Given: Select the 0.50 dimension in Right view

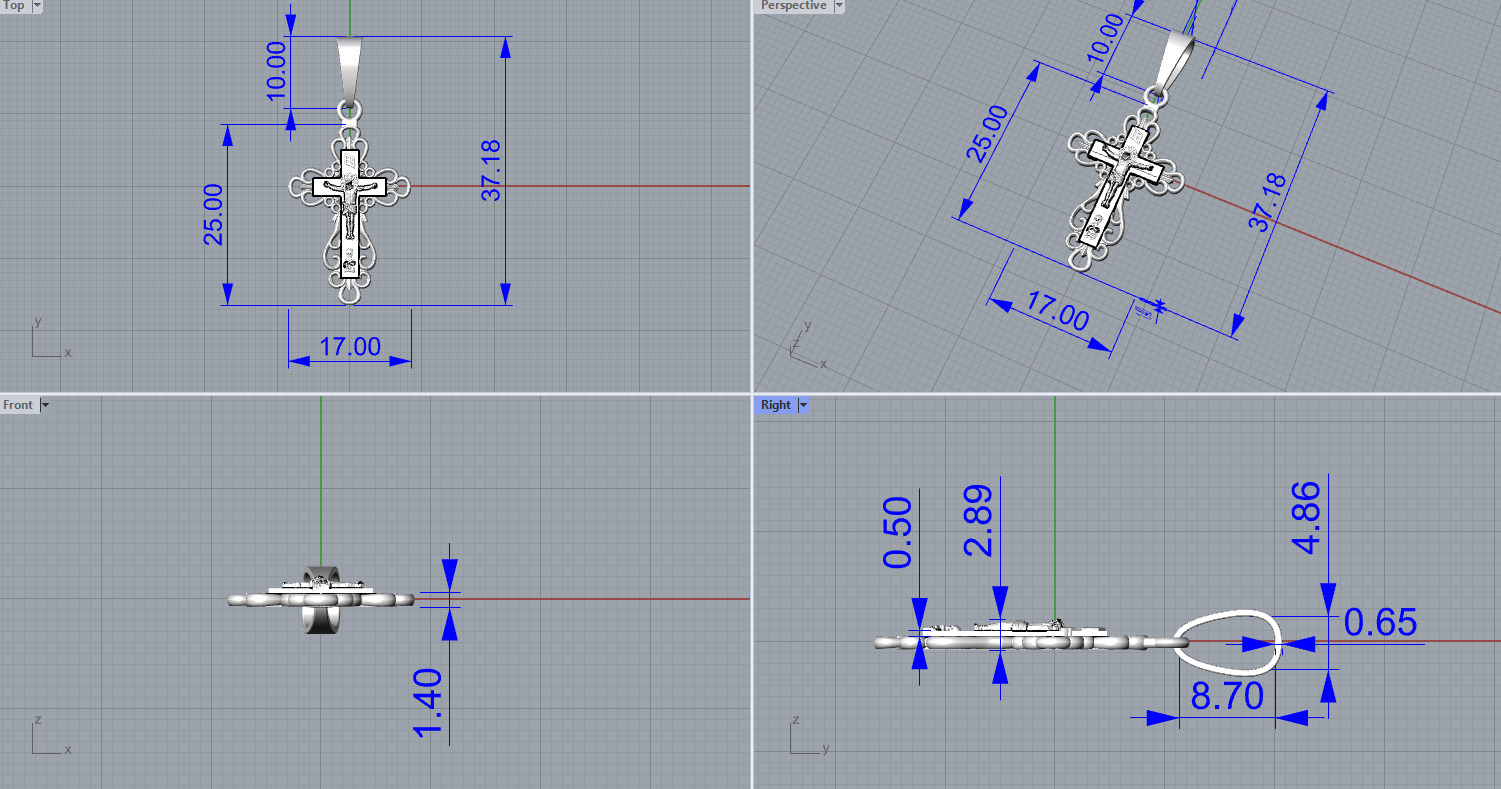Looking at the screenshot, I should click(898, 532).
